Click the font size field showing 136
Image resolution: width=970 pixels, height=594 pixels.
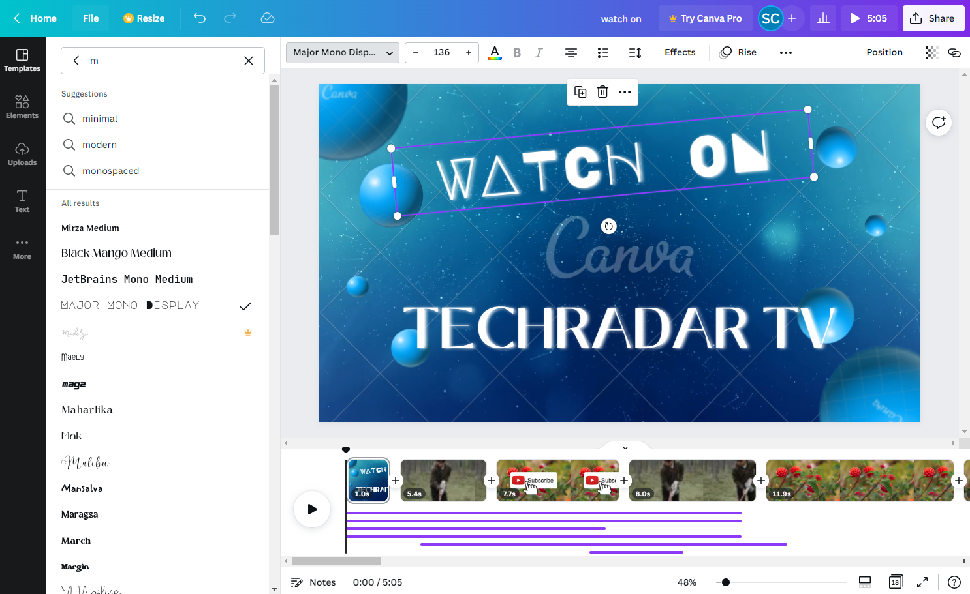click(x=442, y=53)
